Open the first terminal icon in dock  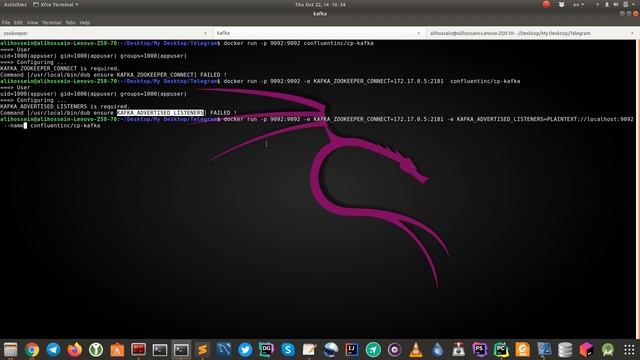(160, 350)
